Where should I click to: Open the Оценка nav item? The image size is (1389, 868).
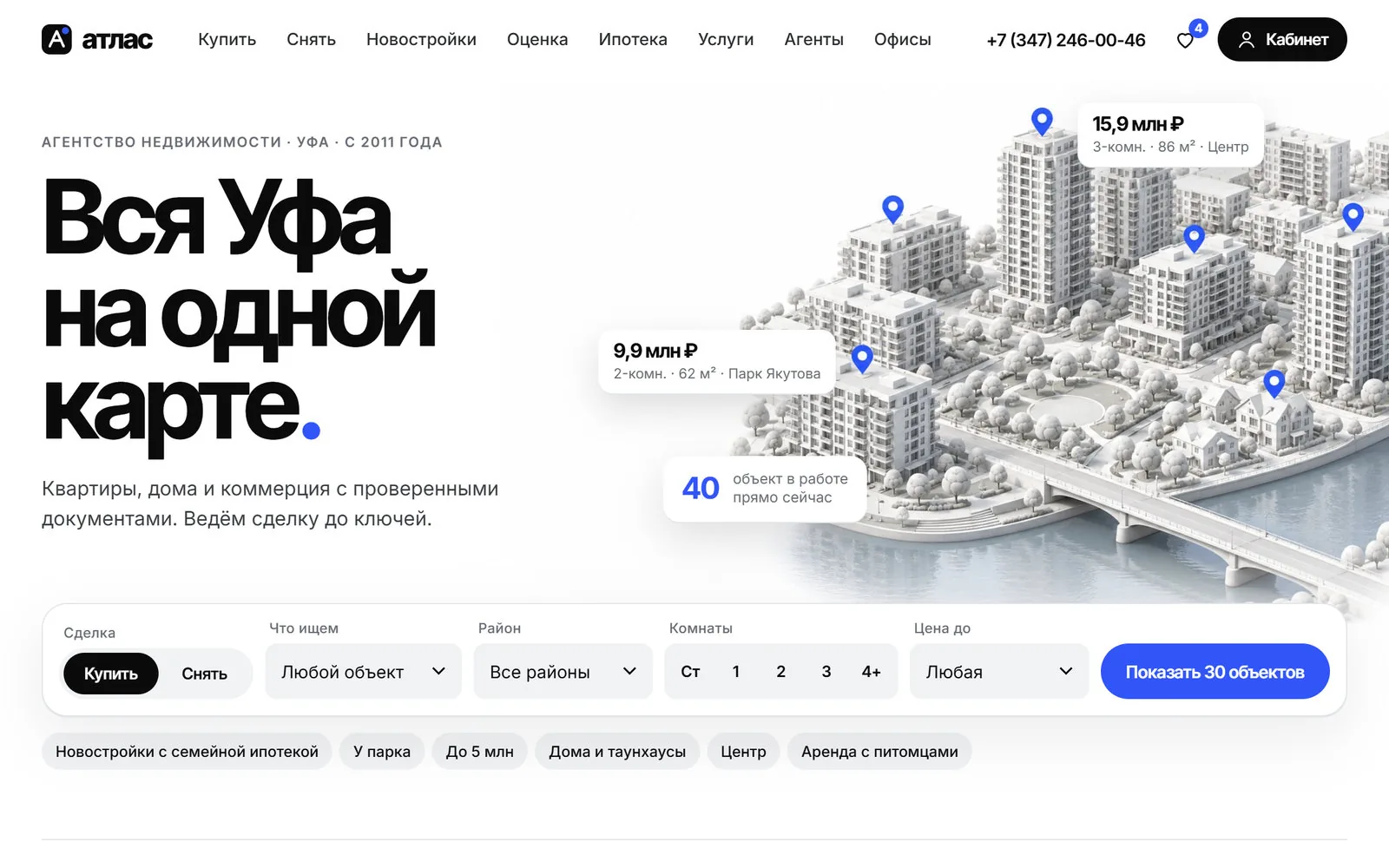tap(537, 40)
